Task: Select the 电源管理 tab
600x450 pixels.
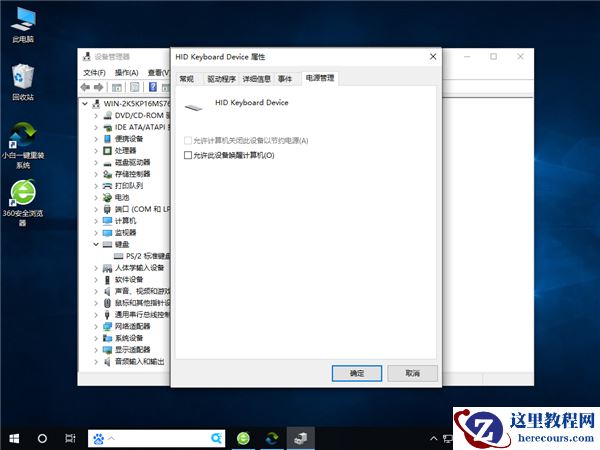Action: tap(320, 78)
